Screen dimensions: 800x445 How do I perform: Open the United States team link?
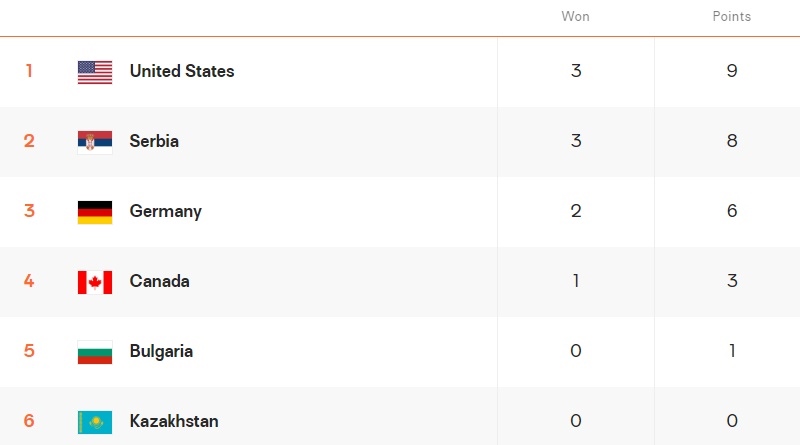pos(182,72)
